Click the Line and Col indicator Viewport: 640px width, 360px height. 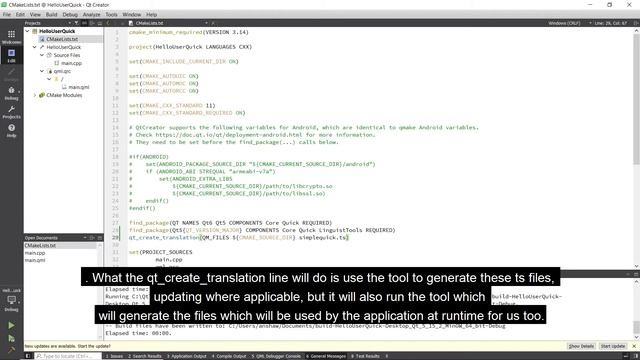pos(611,23)
